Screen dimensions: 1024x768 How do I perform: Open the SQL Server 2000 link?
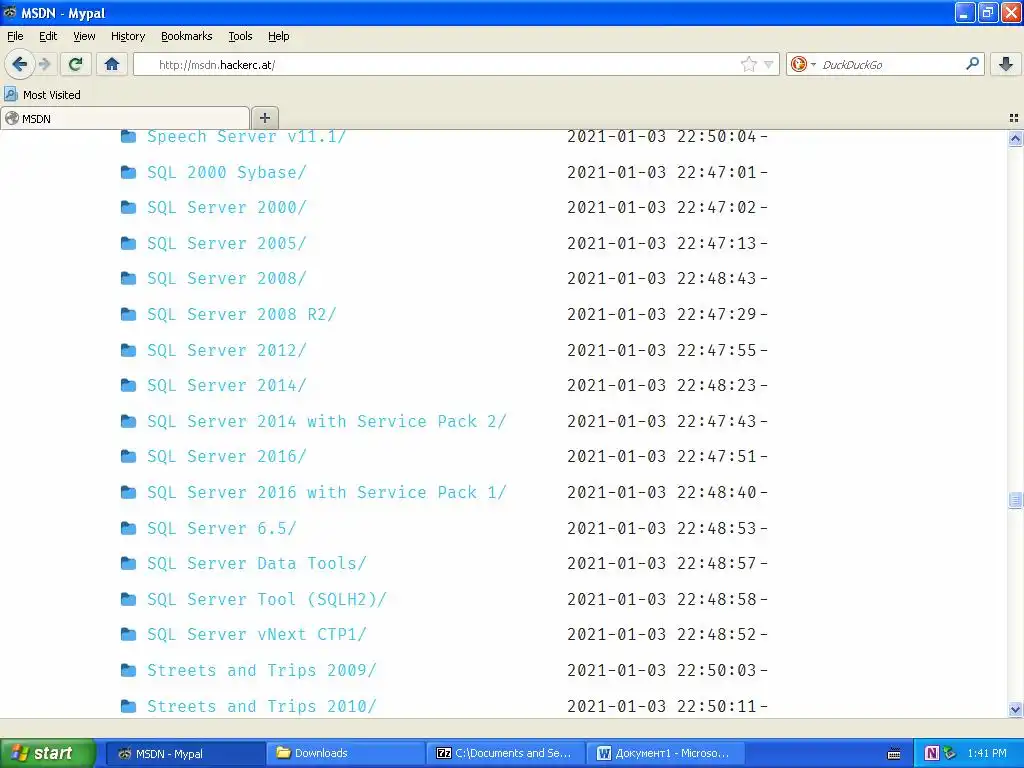[x=227, y=208]
